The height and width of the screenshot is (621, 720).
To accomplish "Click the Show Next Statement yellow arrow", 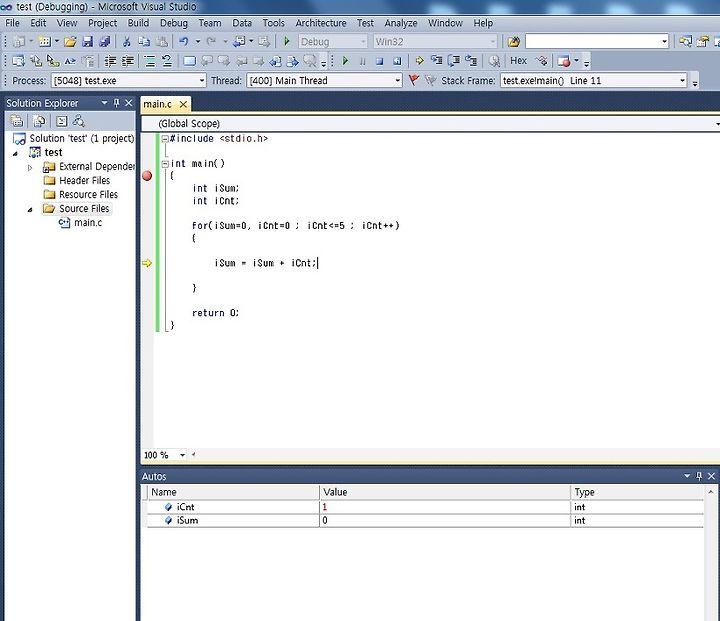I will click(x=419, y=61).
